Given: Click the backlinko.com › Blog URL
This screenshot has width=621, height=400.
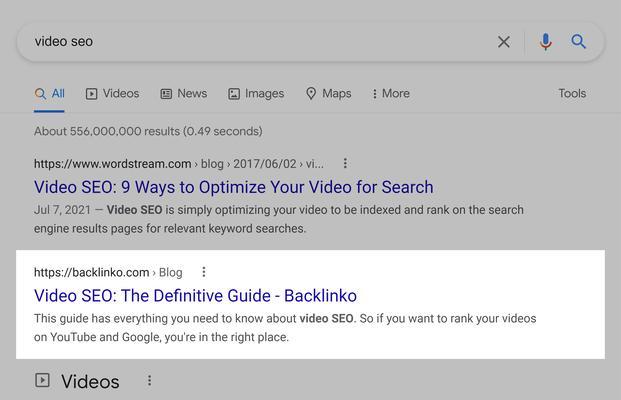Looking at the screenshot, I should point(108,272).
